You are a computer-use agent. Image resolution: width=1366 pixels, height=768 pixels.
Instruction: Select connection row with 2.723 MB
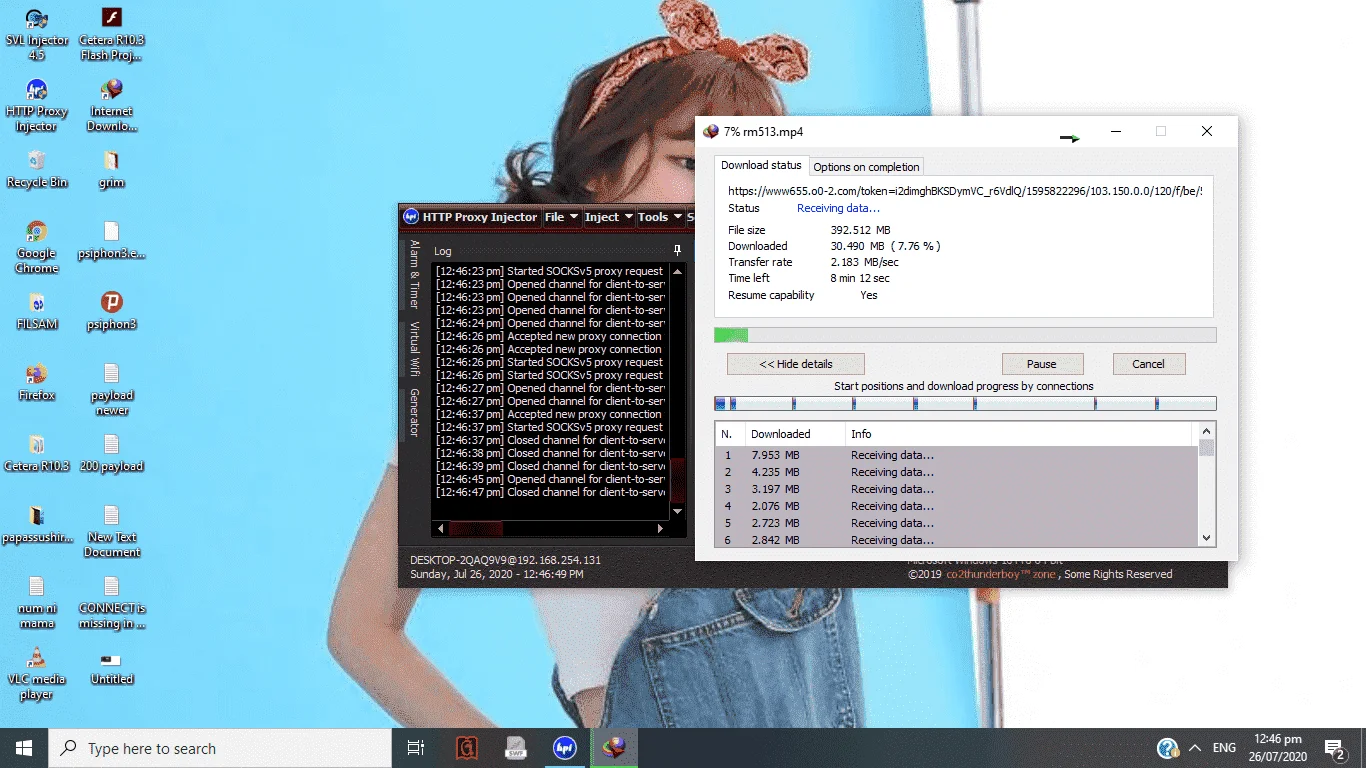tap(955, 523)
